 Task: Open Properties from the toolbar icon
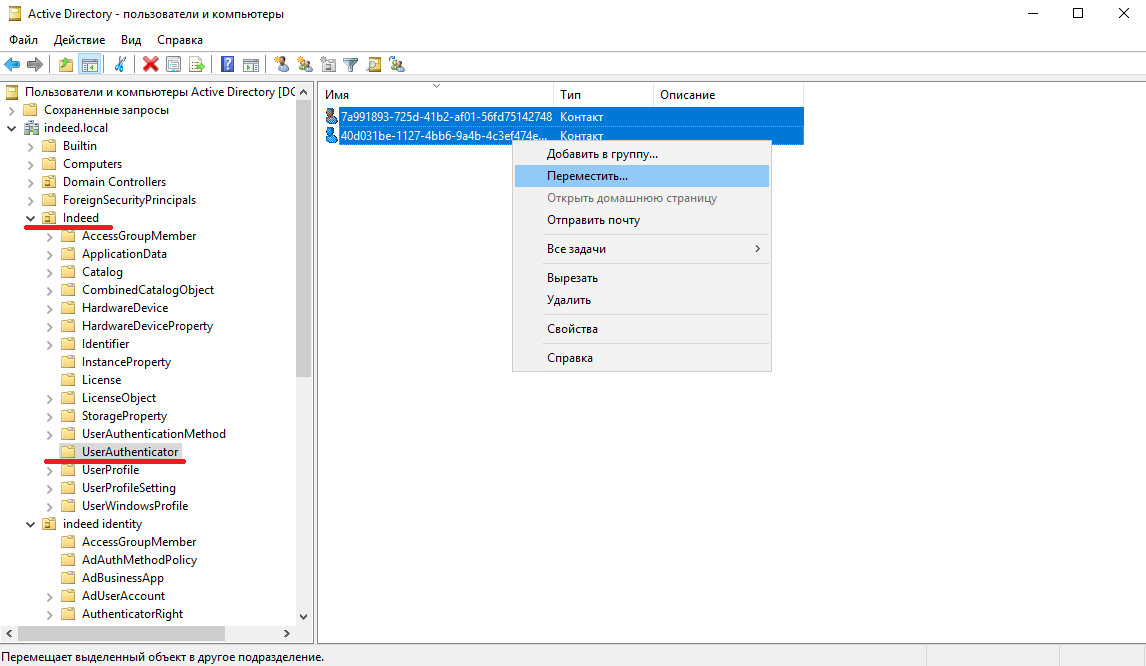click(x=174, y=65)
